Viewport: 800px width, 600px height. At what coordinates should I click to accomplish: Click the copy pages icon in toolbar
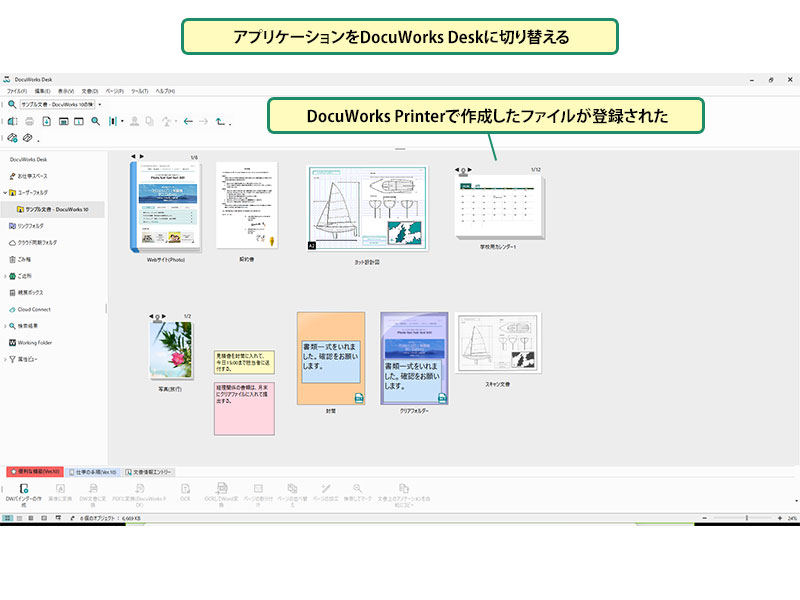(x=149, y=121)
